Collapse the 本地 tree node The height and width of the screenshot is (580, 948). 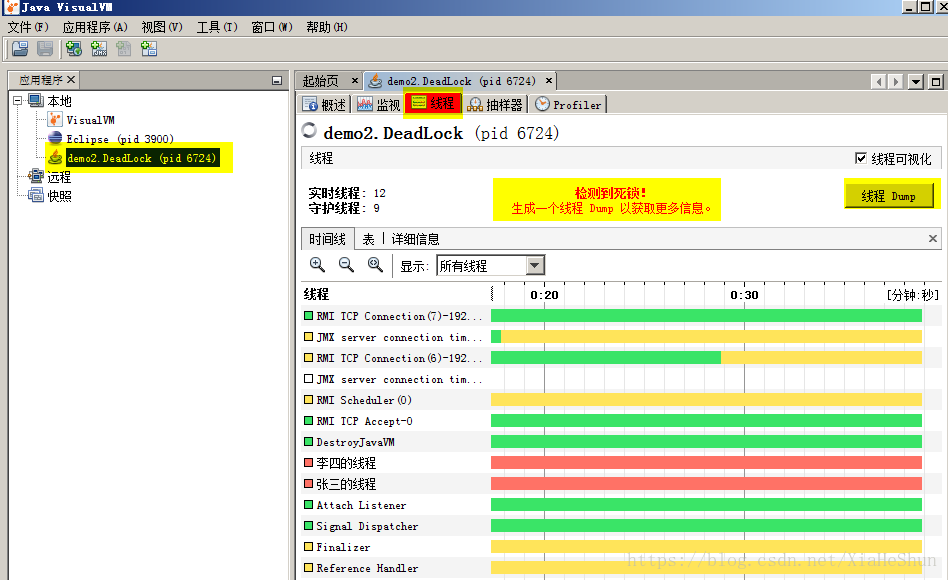(x=18, y=100)
